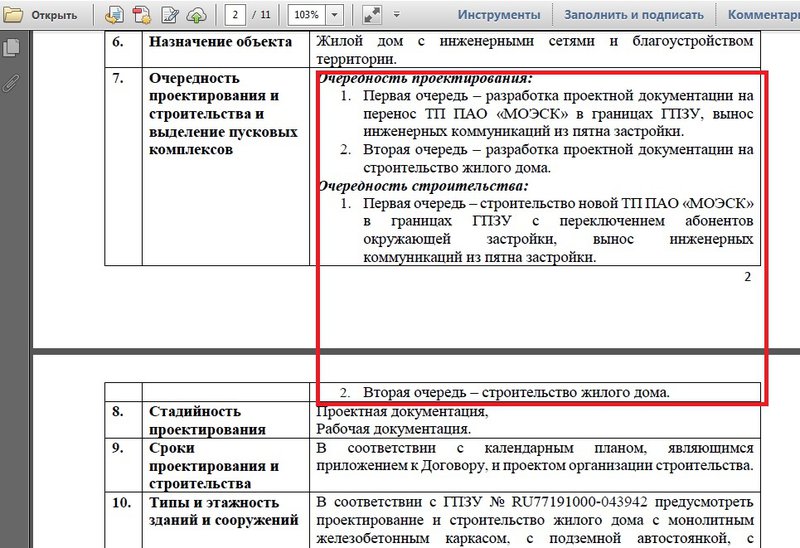Click the heading 'Стадийность проектирования'
Viewport: 800px width, 548px height.
click(x=207, y=420)
